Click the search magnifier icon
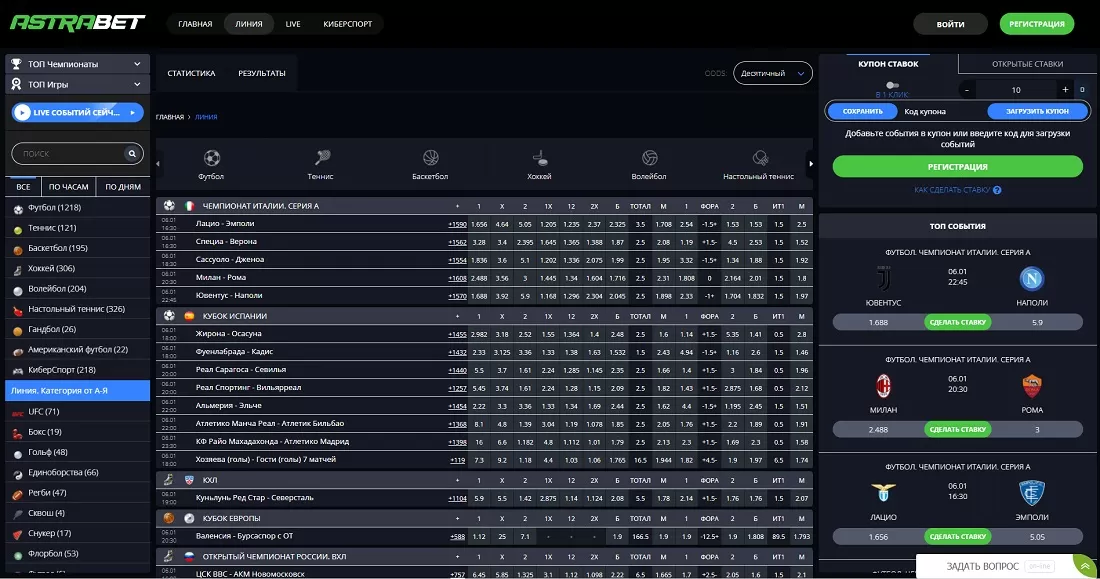Screen dimensions: 1100x579 (132, 154)
